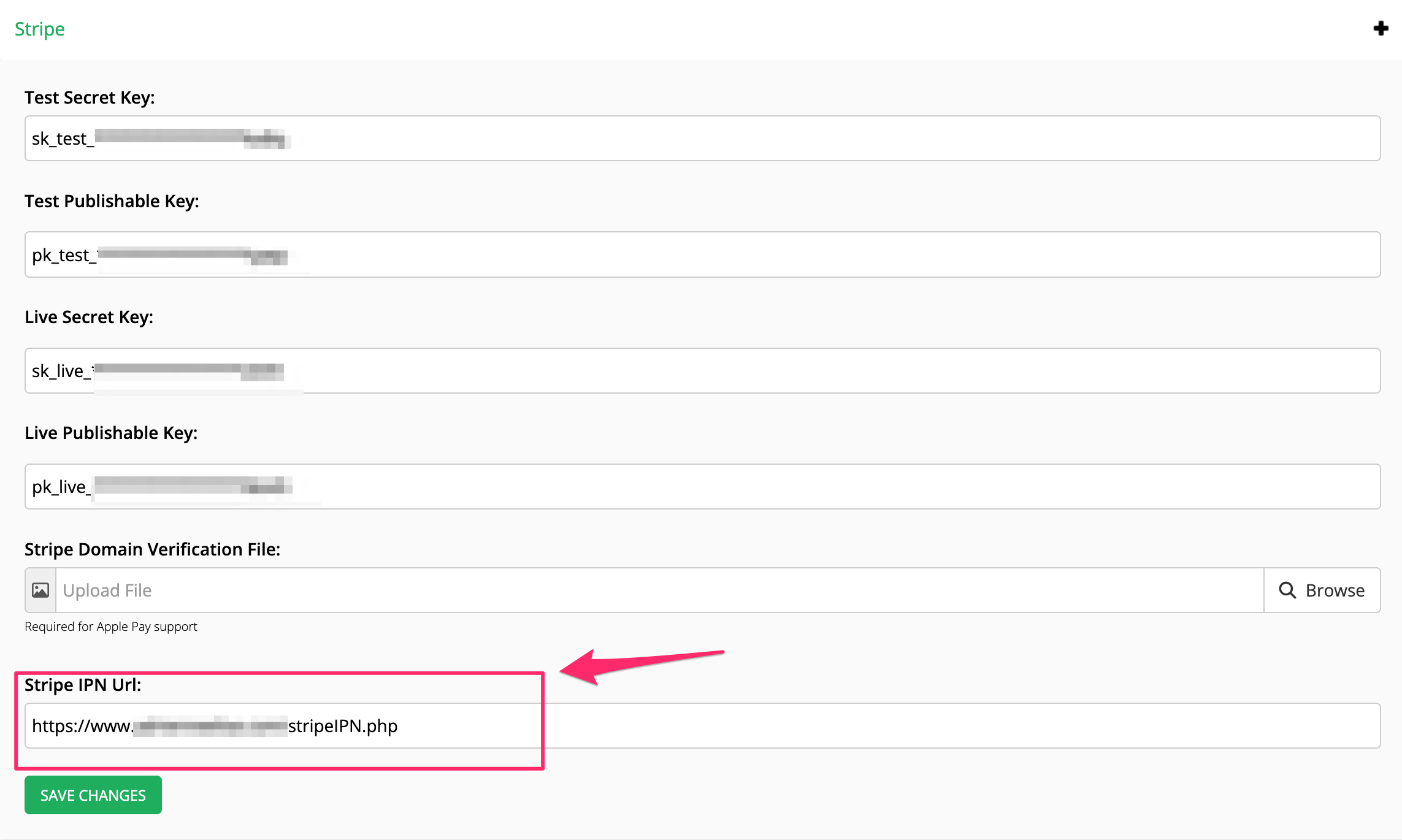Click the magnifier icon in Browse
This screenshot has width=1402, height=840.
[1287, 590]
